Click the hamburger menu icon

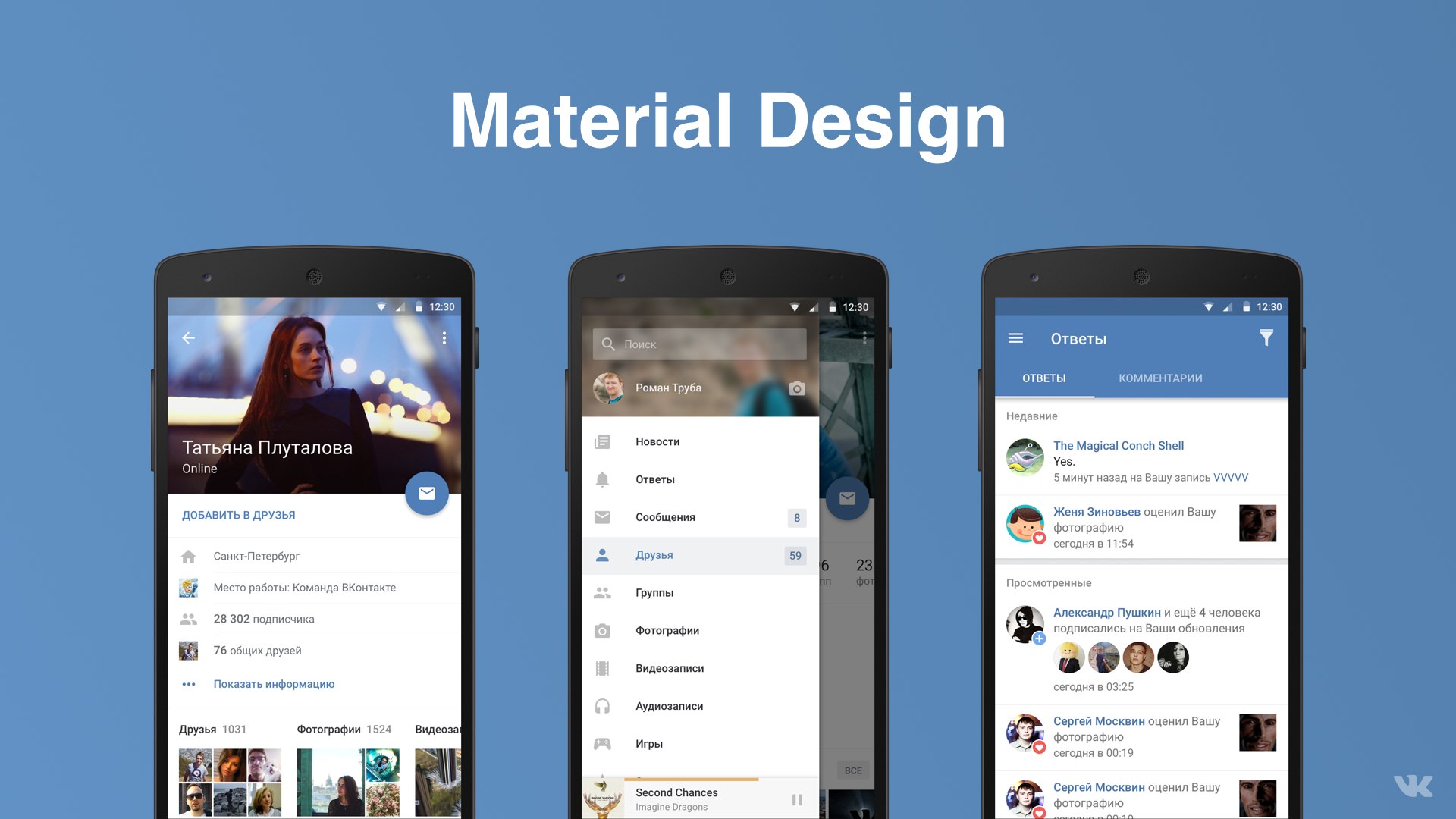click(x=1015, y=338)
